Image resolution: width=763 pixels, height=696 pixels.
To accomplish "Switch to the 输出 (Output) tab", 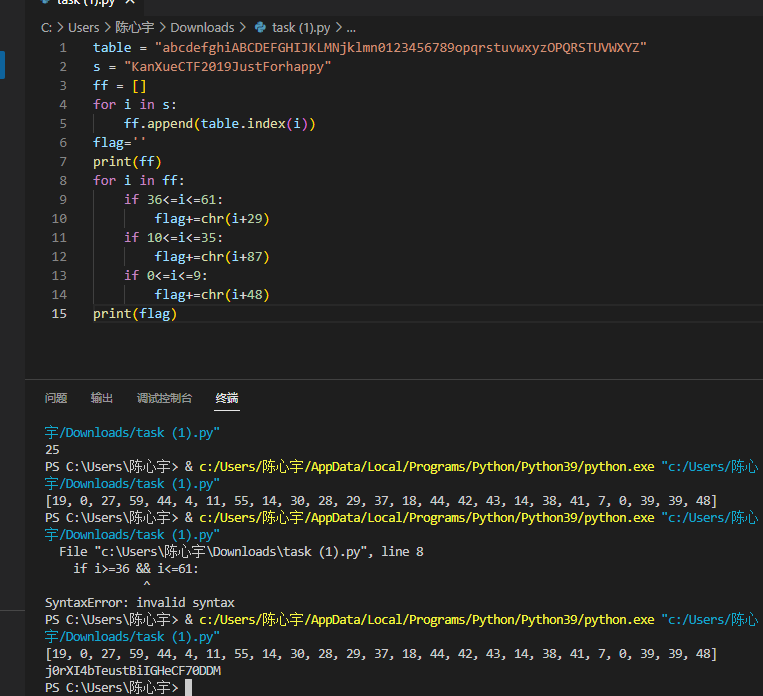I will coord(102,398).
